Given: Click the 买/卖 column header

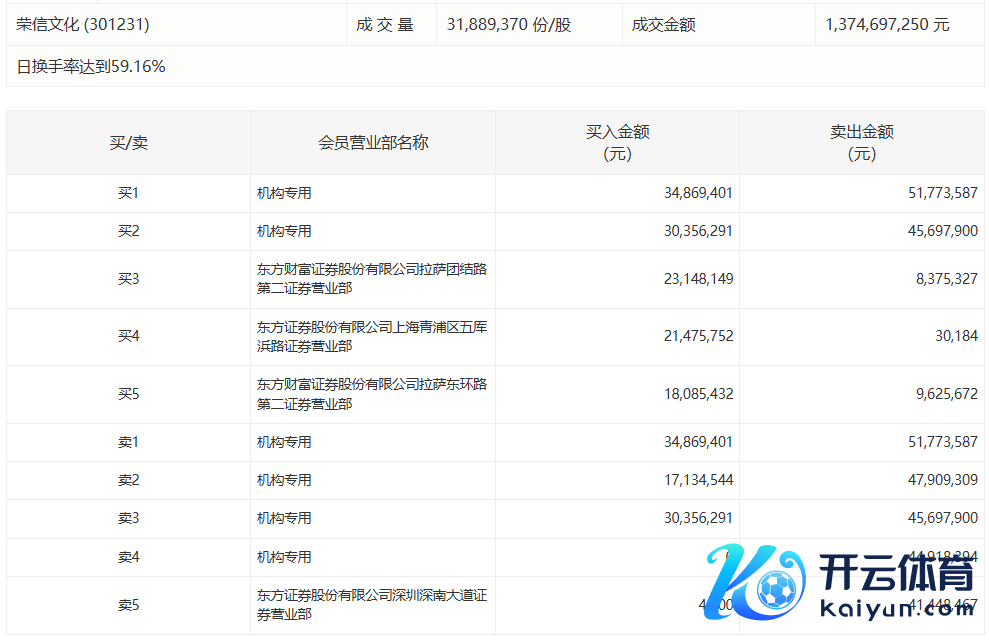Looking at the screenshot, I should point(128,143).
